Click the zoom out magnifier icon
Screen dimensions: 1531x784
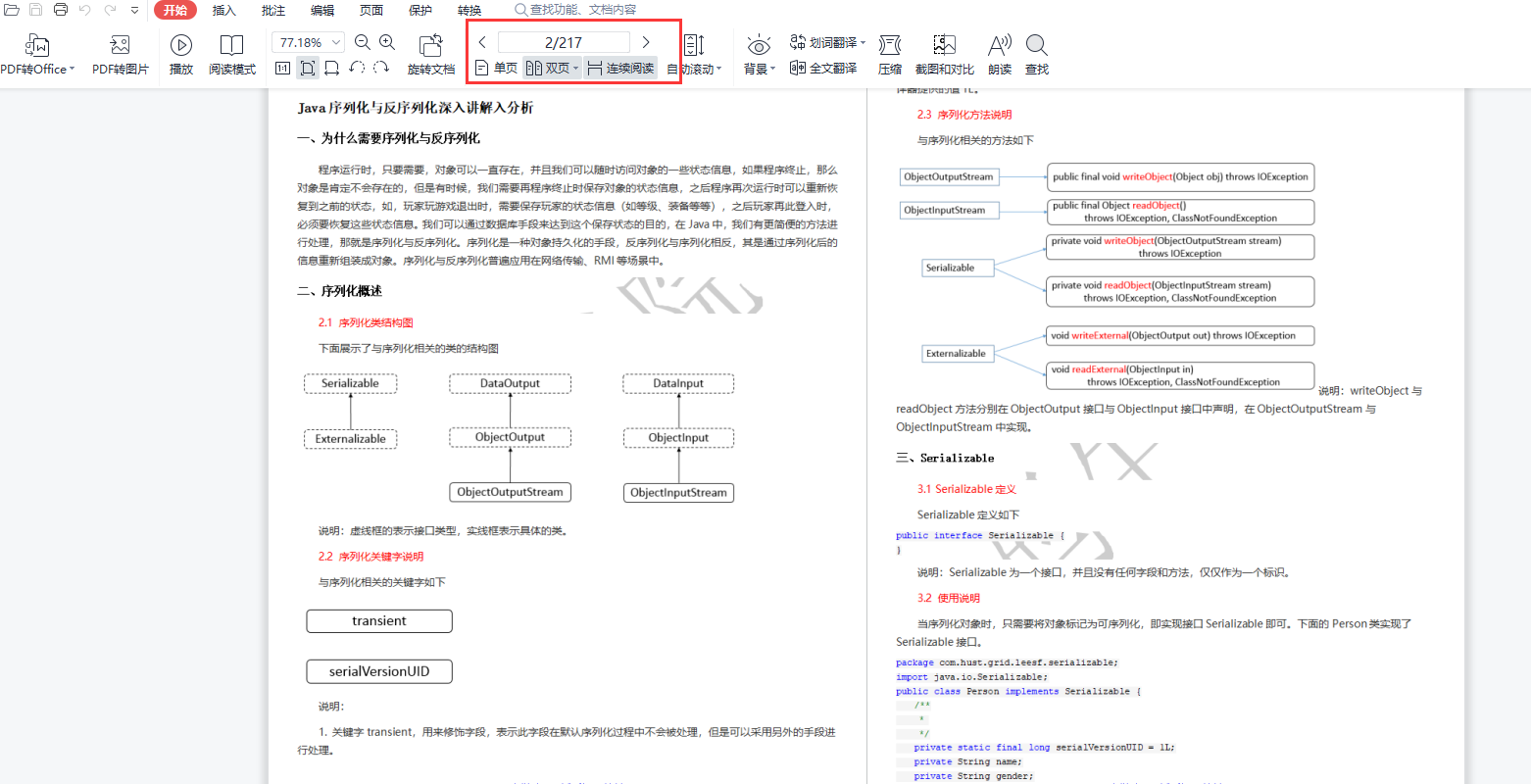363,42
